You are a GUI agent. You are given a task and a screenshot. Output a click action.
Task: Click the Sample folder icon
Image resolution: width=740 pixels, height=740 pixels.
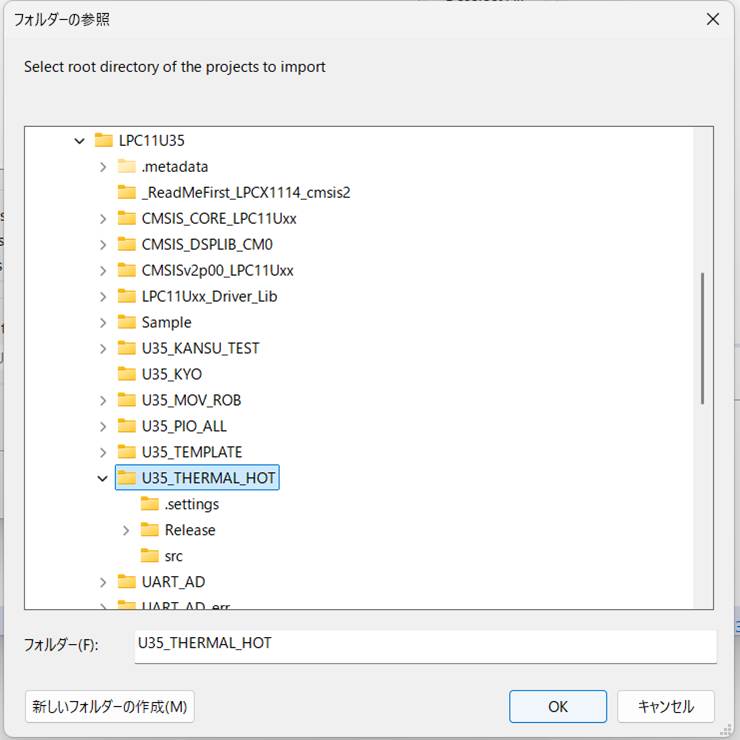click(126, 323)
